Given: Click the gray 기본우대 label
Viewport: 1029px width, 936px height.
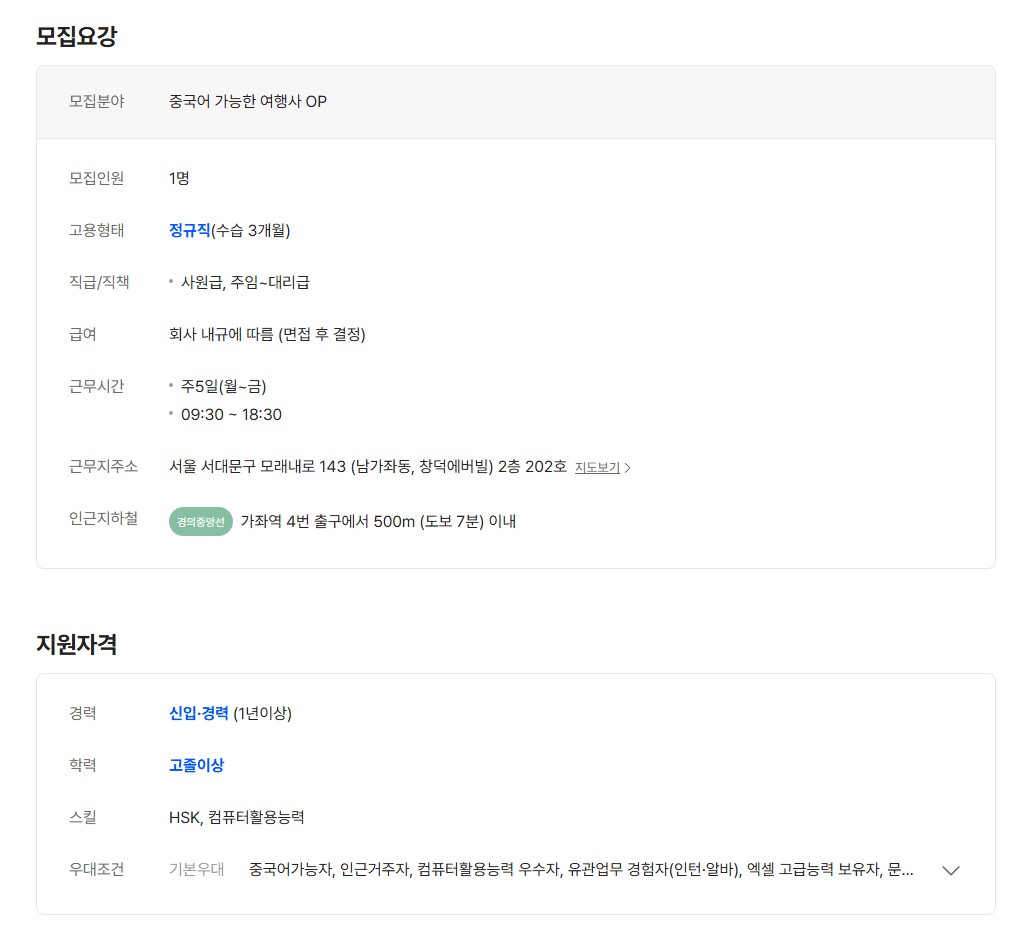Looking at the screenshot, I should point(197,870).
